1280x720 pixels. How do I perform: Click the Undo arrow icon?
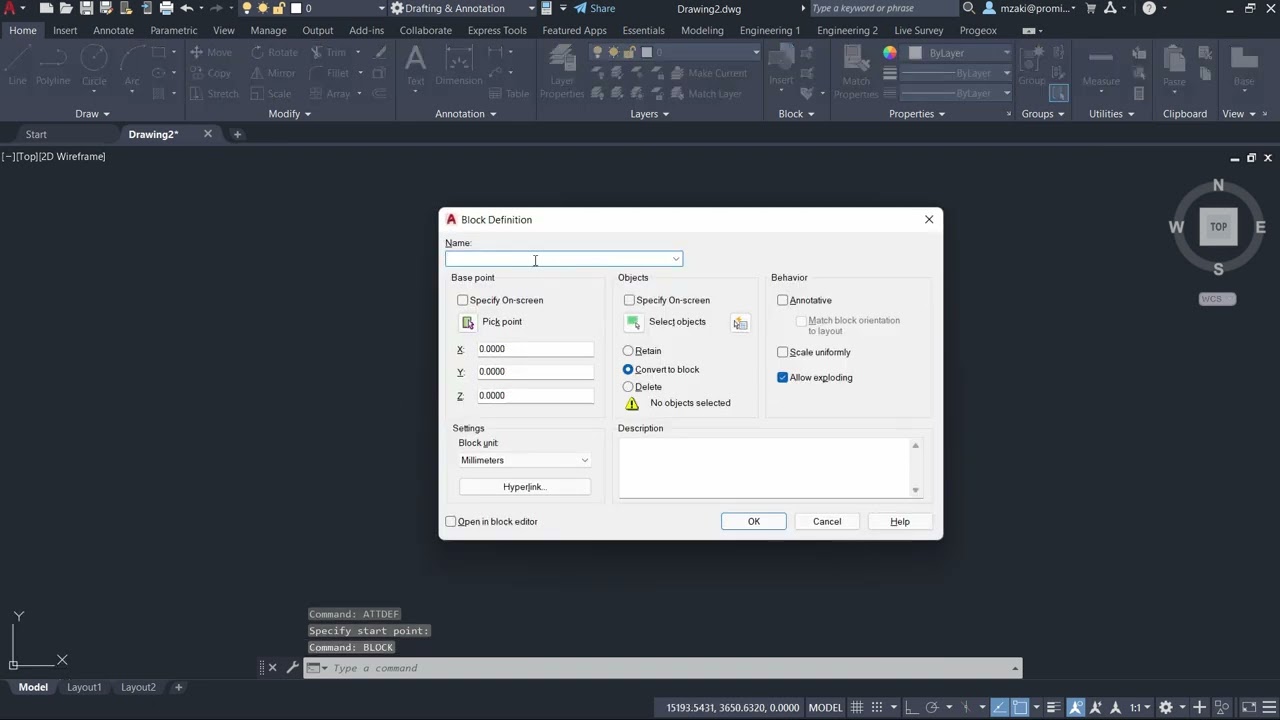(186, 8)
